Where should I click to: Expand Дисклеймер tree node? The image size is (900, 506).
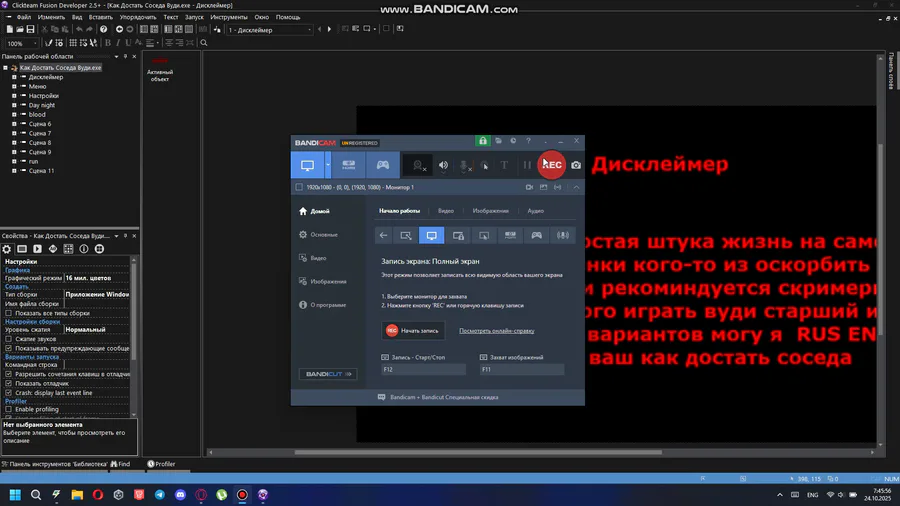click(x=14, y=77)
